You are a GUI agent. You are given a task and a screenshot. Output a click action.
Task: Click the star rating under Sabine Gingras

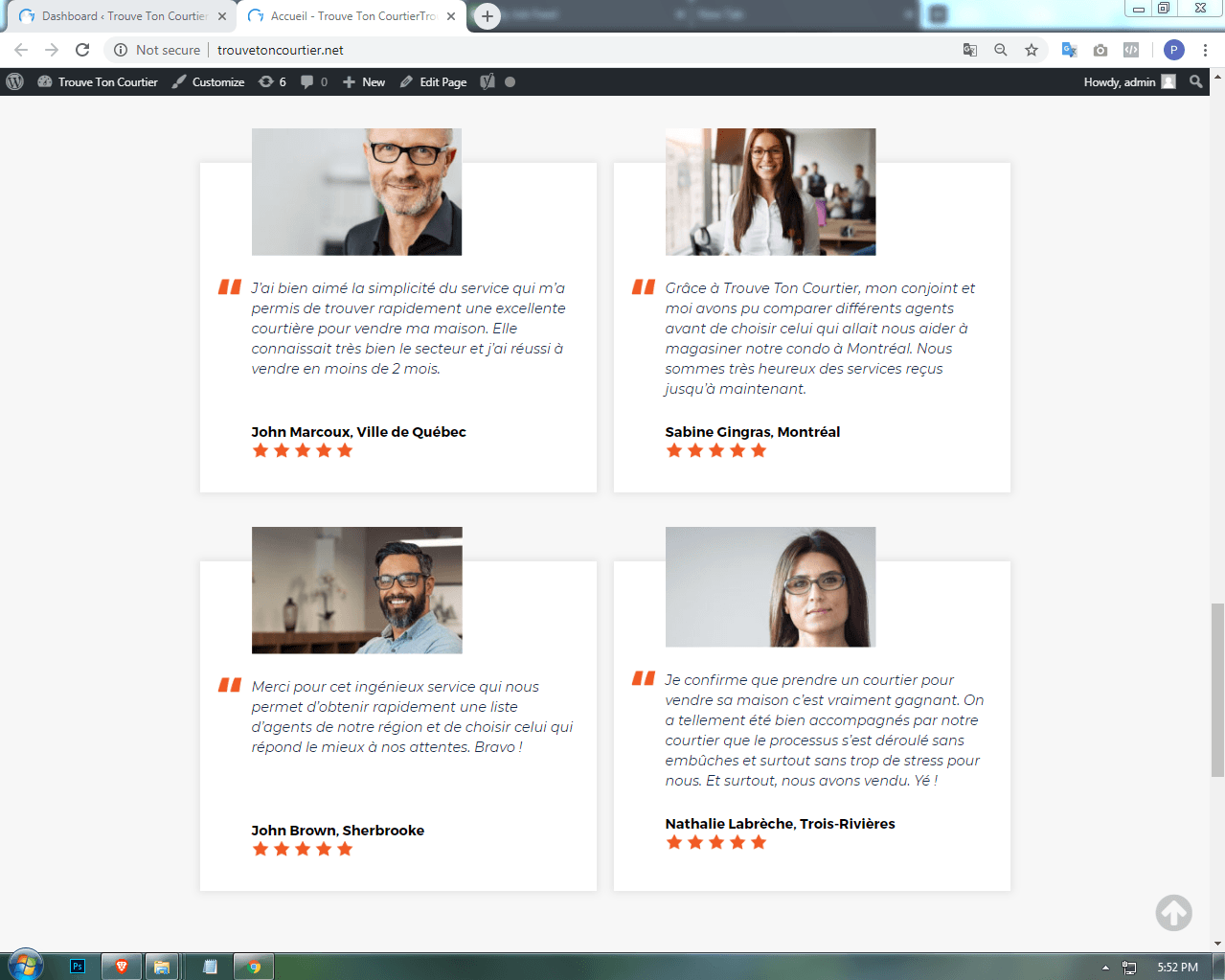716,451
